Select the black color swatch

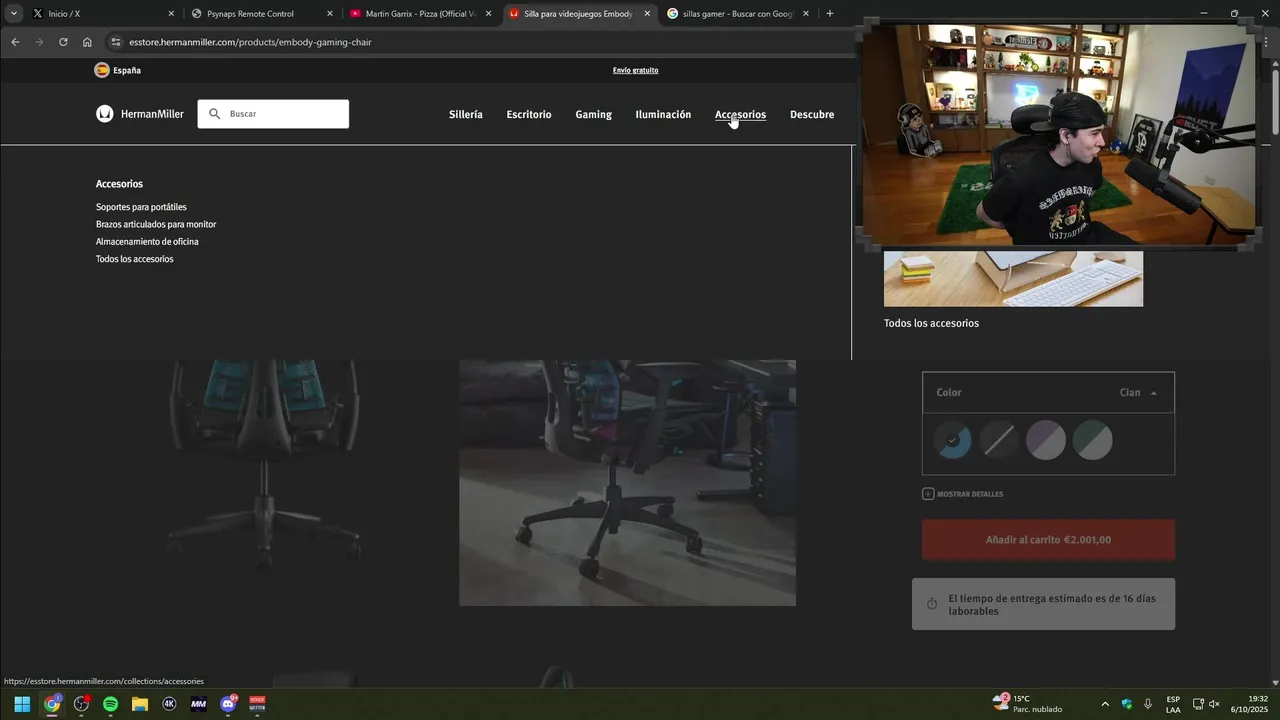point(999,440)
